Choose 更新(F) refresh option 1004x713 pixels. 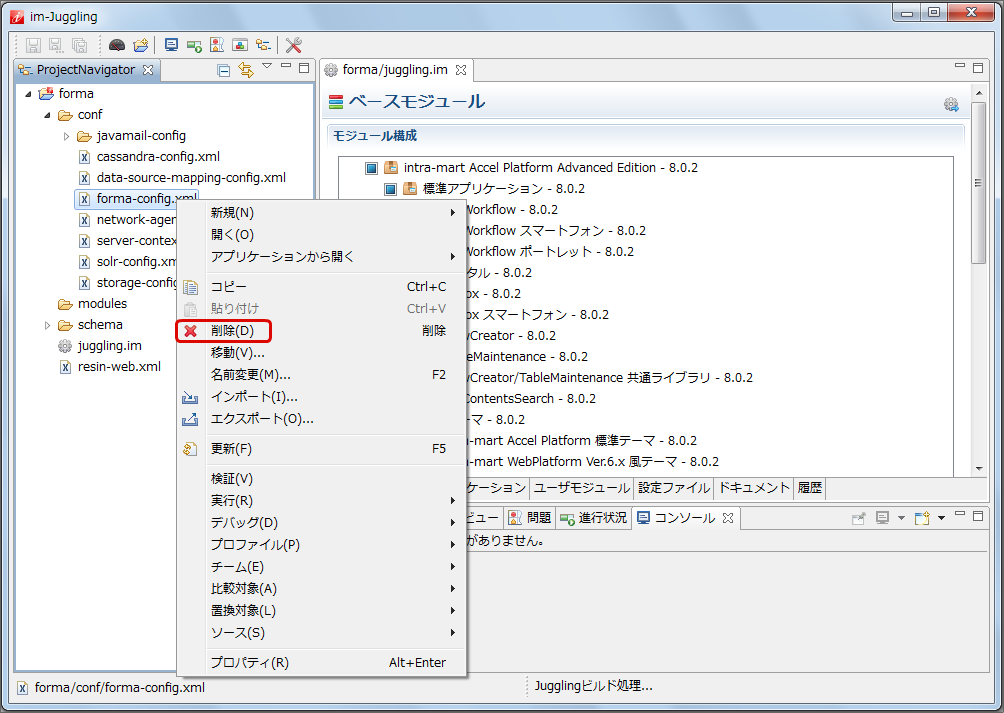[x=321, y=449]
